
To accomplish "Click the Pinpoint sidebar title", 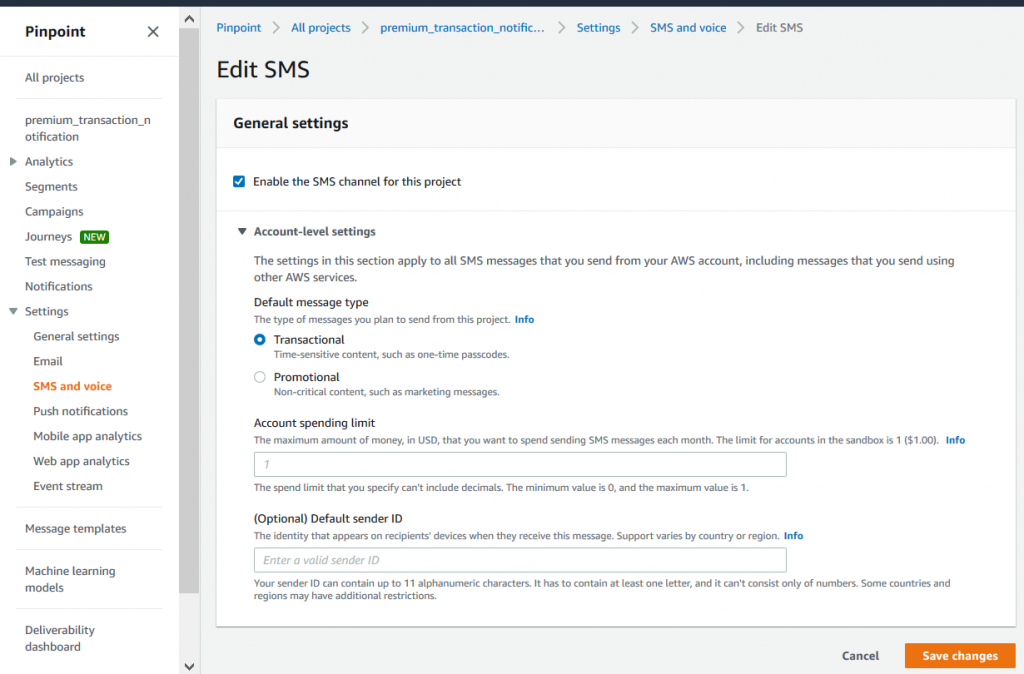I will click(x=56, y=31).
